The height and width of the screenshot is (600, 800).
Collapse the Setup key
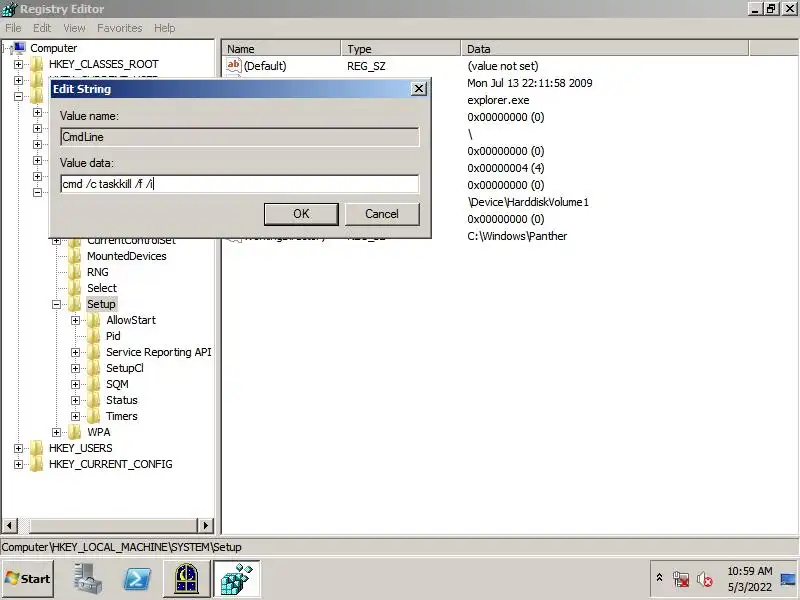click(57, 305)
